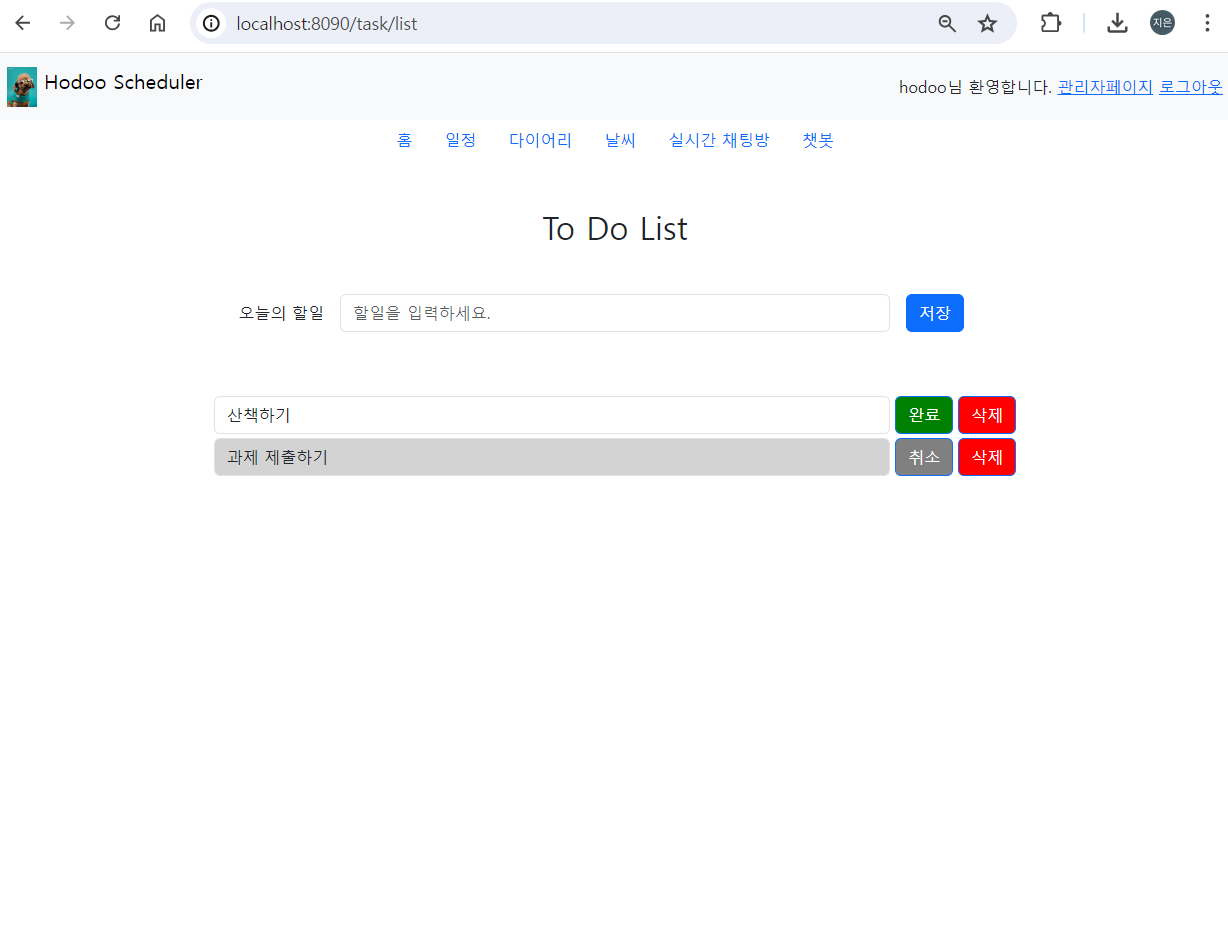Click the 로그아웃 link

tap(1191, 87)
